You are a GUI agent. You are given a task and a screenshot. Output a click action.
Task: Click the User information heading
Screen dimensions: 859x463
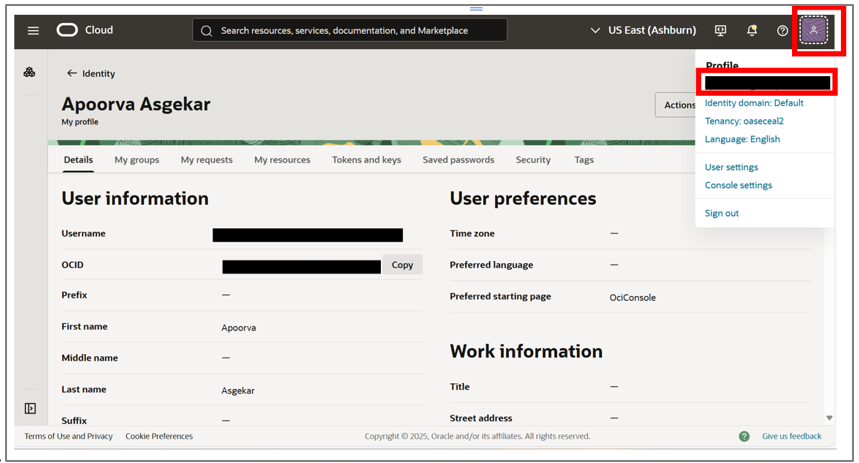coord(135,198)
